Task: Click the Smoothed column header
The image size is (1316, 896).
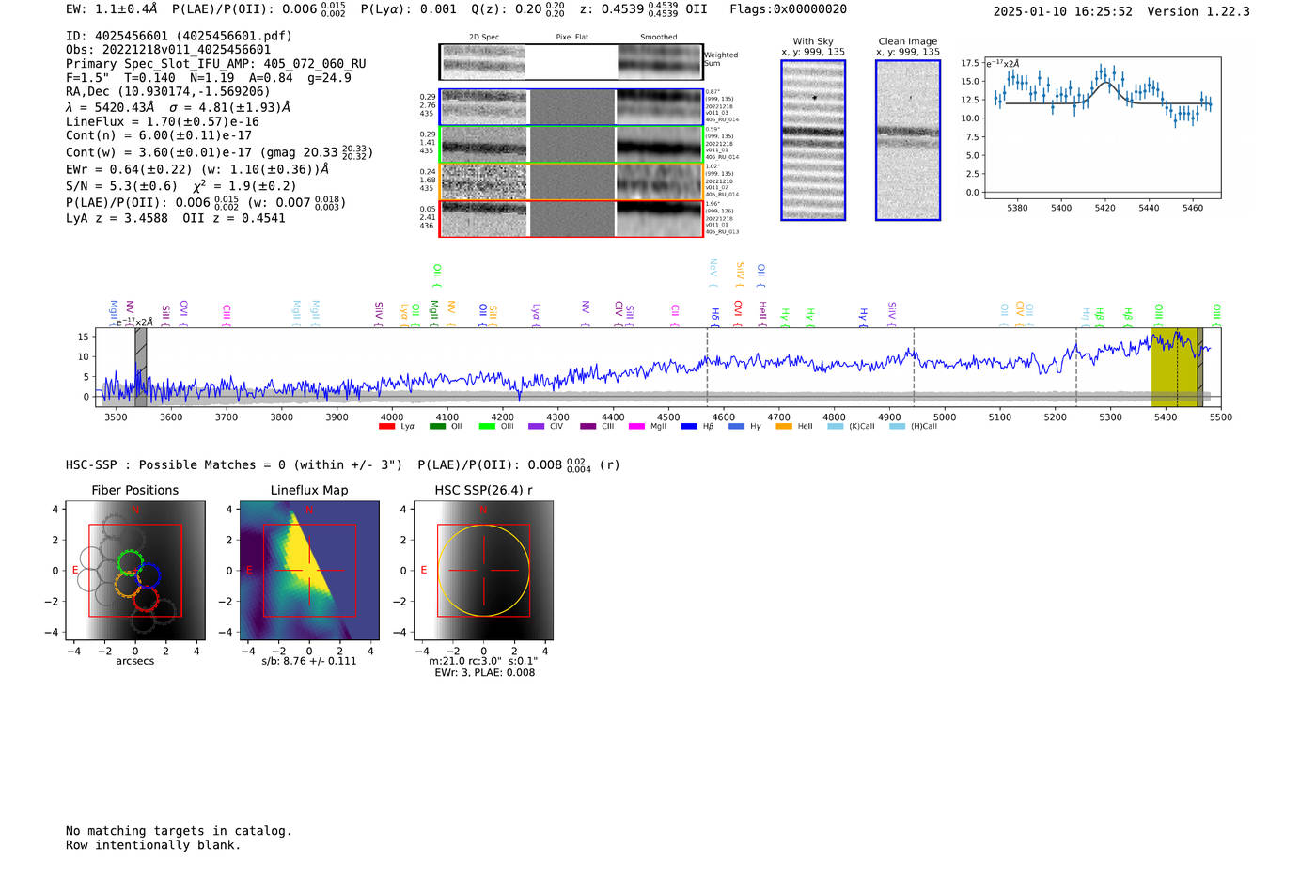Action: pyautogui.click(x=658, y=38)
